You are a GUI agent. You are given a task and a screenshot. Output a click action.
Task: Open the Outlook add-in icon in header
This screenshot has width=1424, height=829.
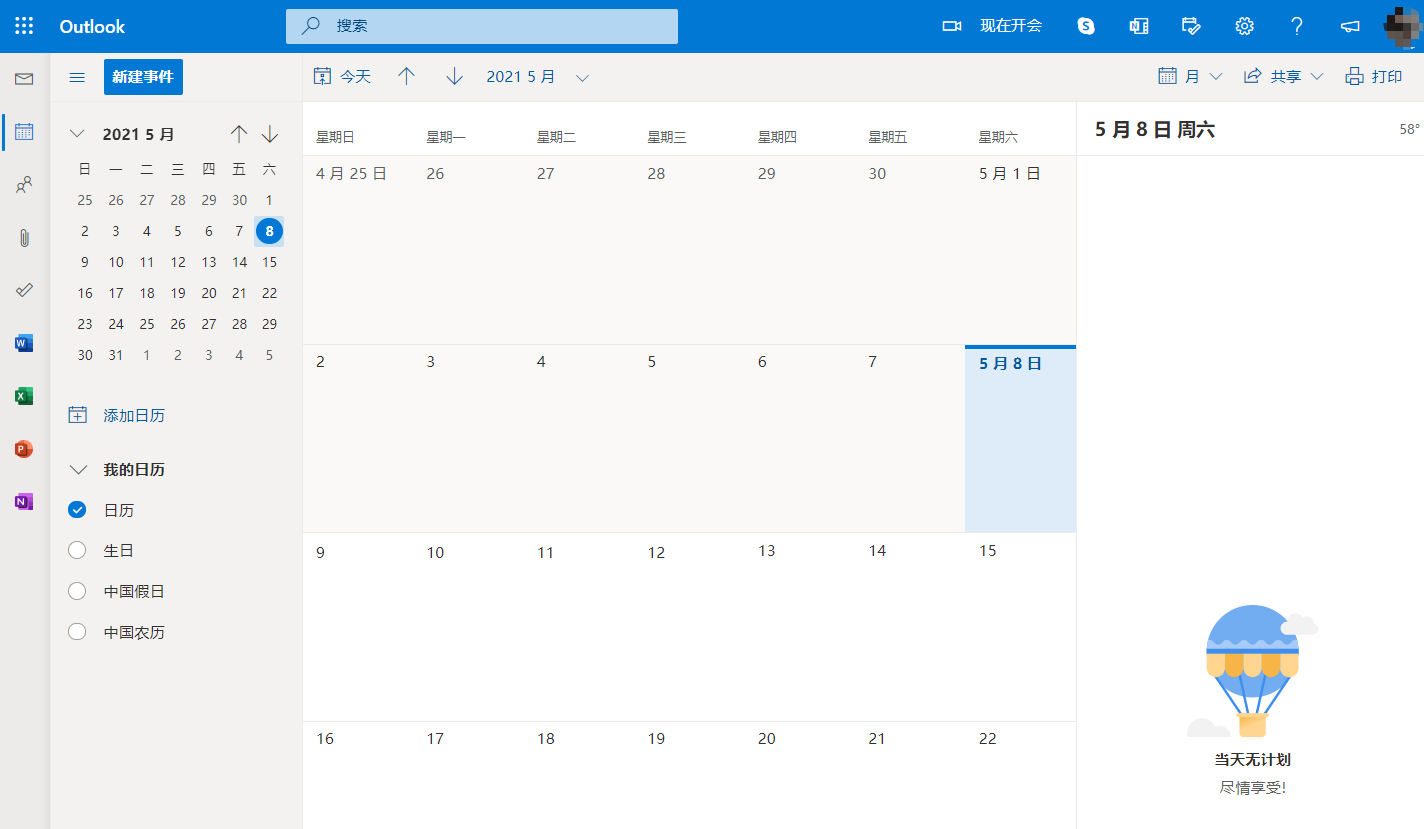pos(1139,26)
